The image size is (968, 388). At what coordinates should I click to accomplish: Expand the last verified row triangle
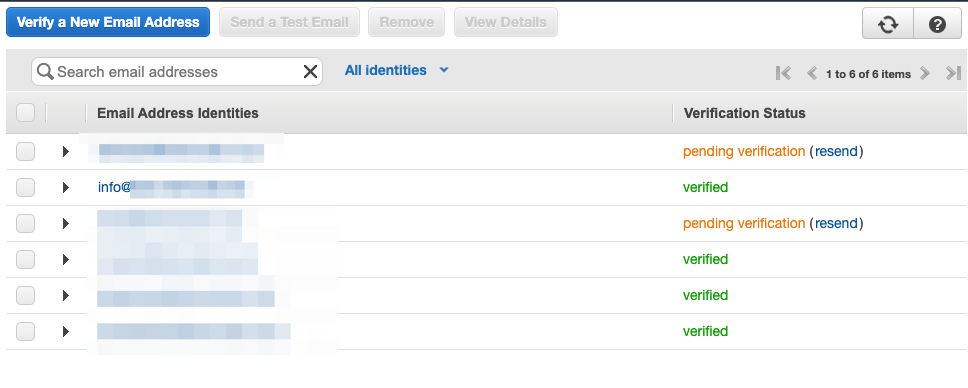(x=66, y=332)
